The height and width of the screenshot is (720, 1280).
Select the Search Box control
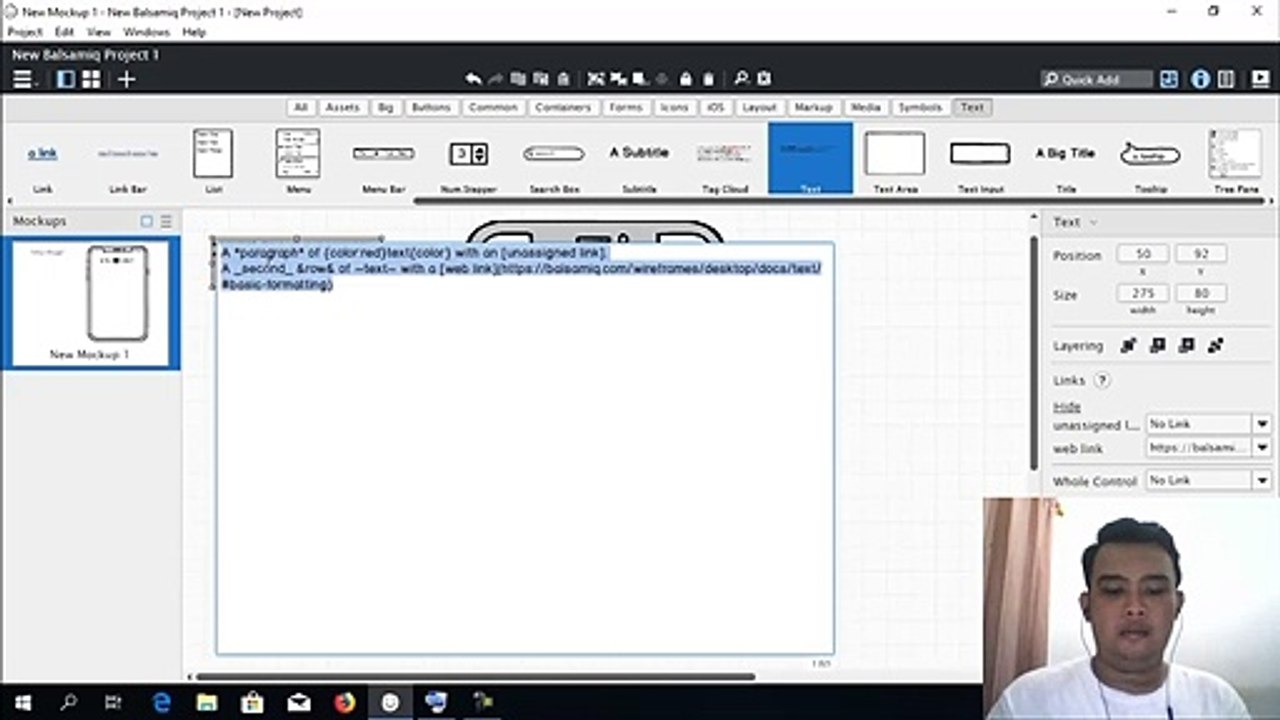click(554, 160)
